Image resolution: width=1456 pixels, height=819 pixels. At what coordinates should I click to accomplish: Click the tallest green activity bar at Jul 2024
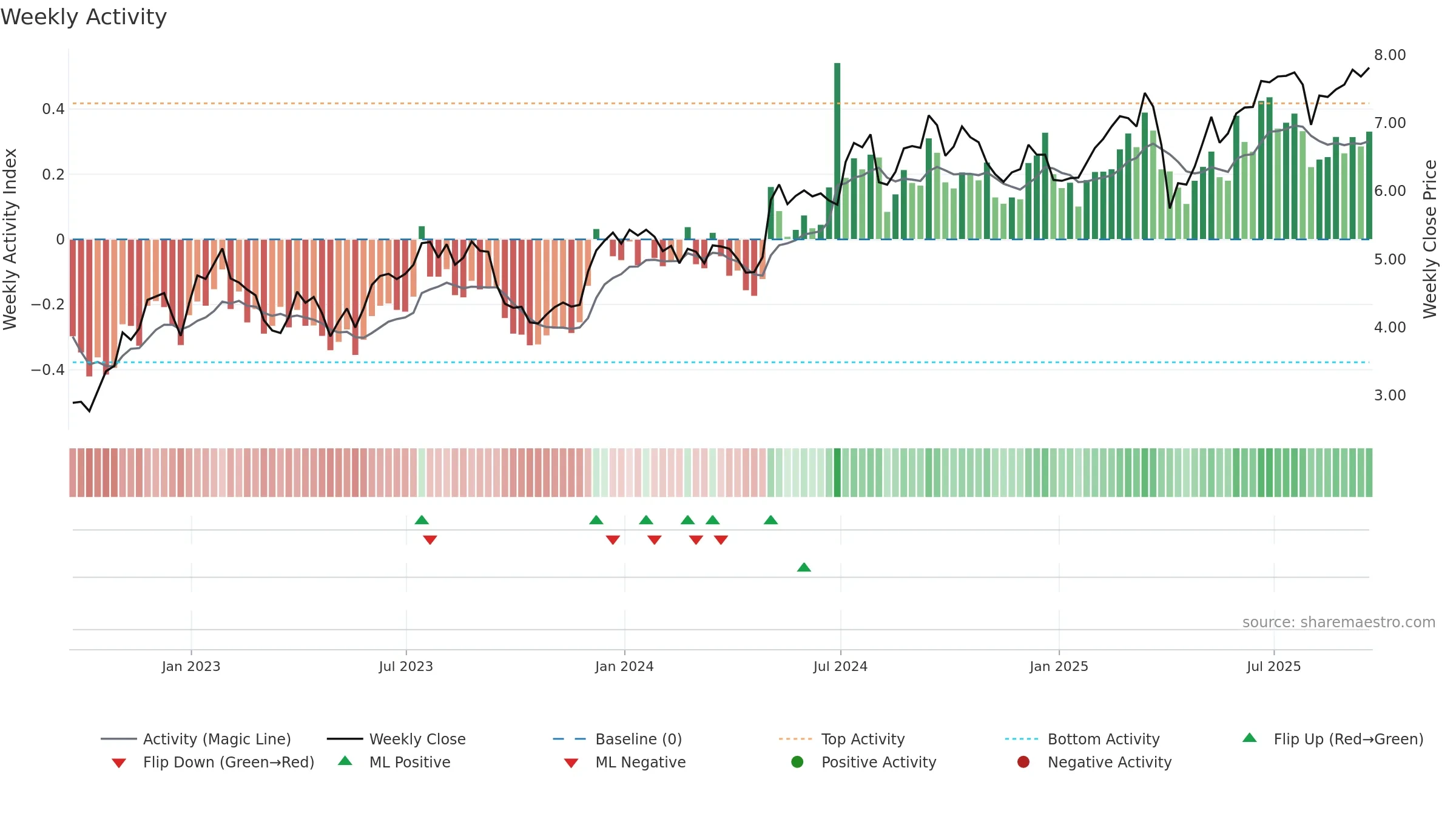tap(837, 151)
